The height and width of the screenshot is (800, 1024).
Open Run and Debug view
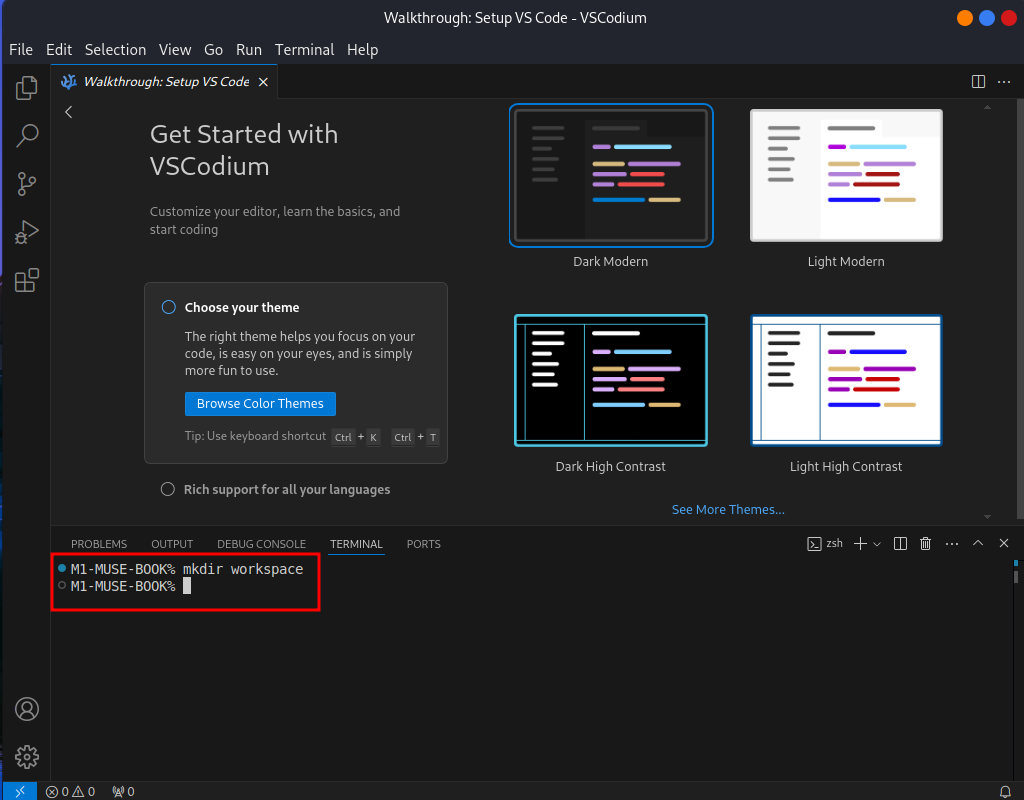(27, 232)
